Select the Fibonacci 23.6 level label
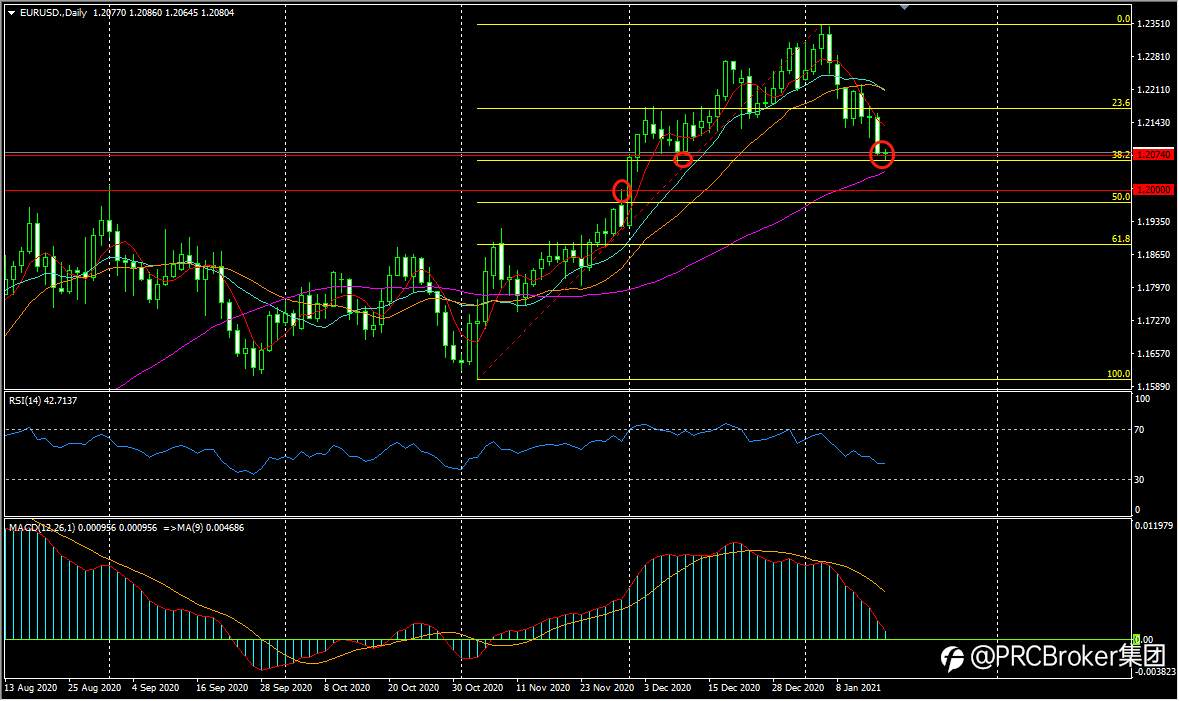The image size is (1179, 701). (x=1120, y=103)
